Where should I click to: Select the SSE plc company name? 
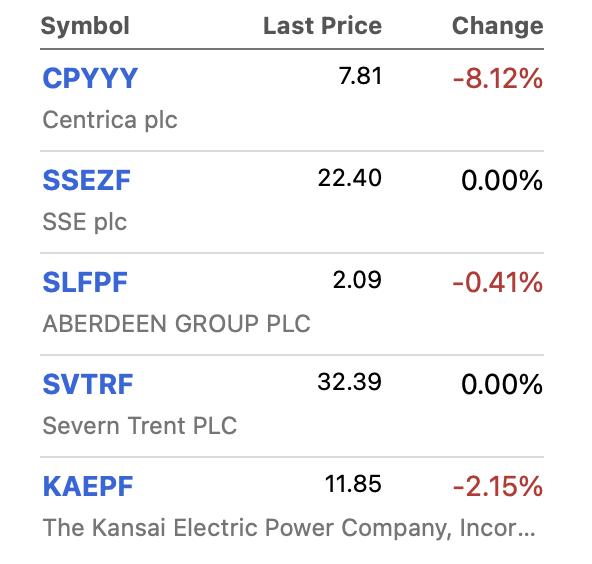[x=85, y=222]
